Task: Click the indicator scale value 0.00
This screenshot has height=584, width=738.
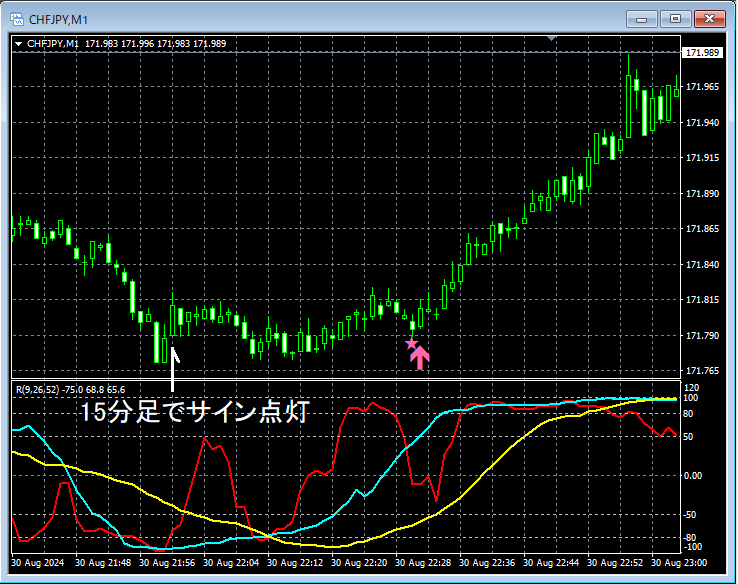Action: point(693,476)
